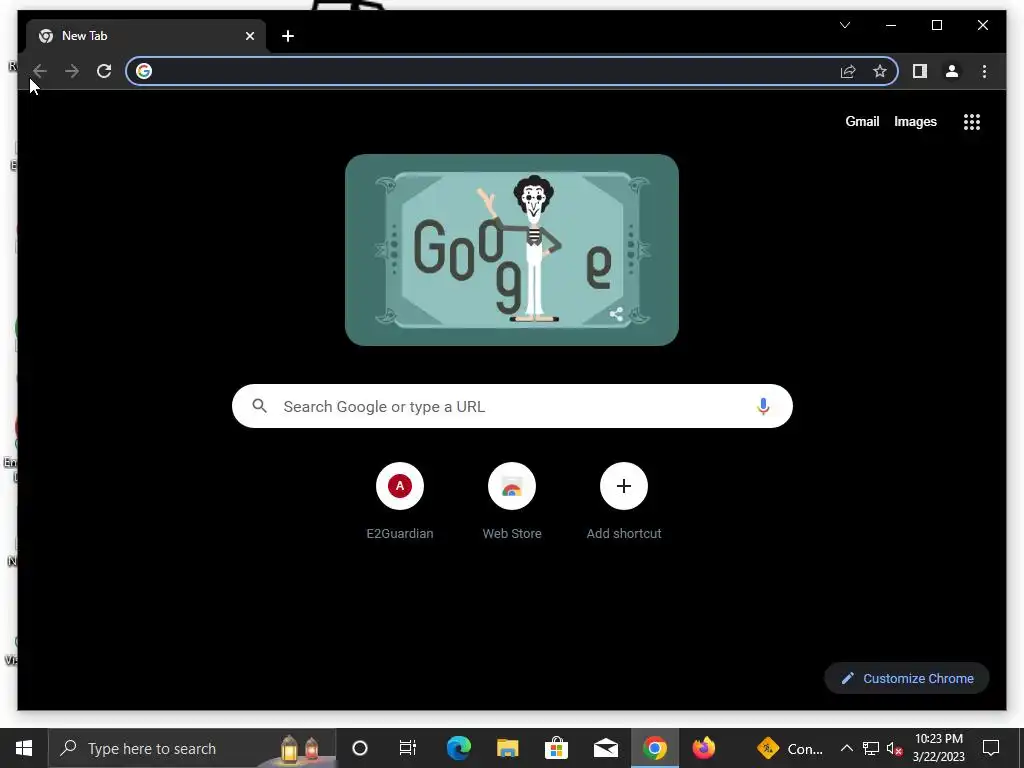
Task: Open Microsoft Store from the taskbar
Action: (556, 748)
